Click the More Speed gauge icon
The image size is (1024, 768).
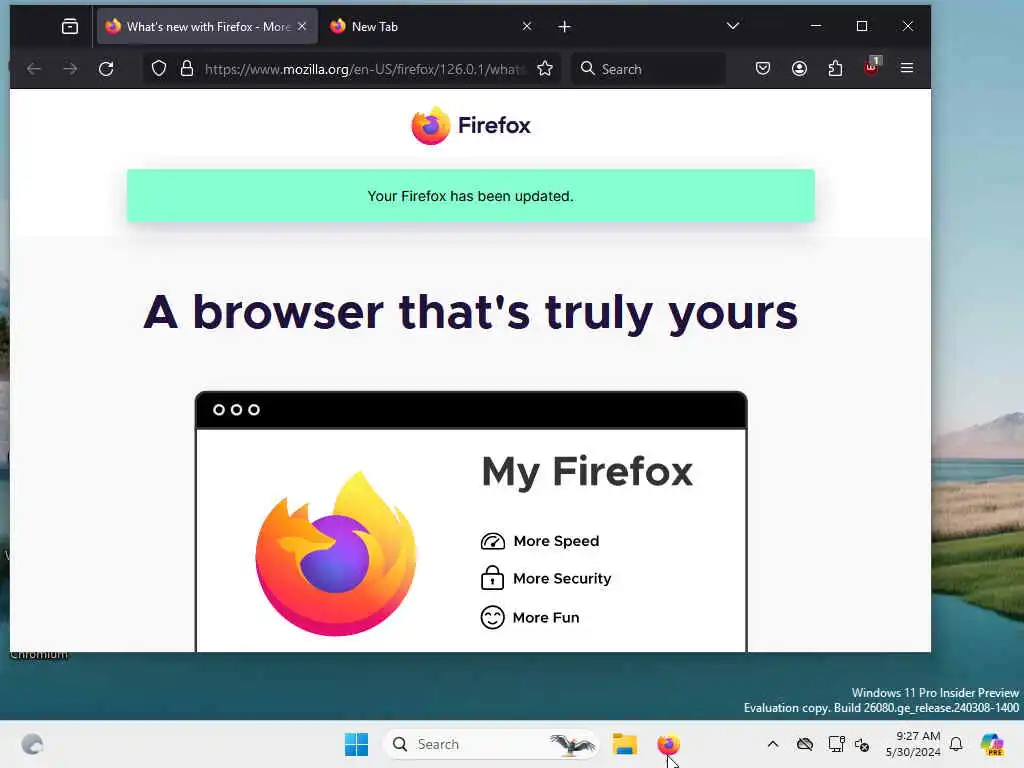tap(492, 541)
